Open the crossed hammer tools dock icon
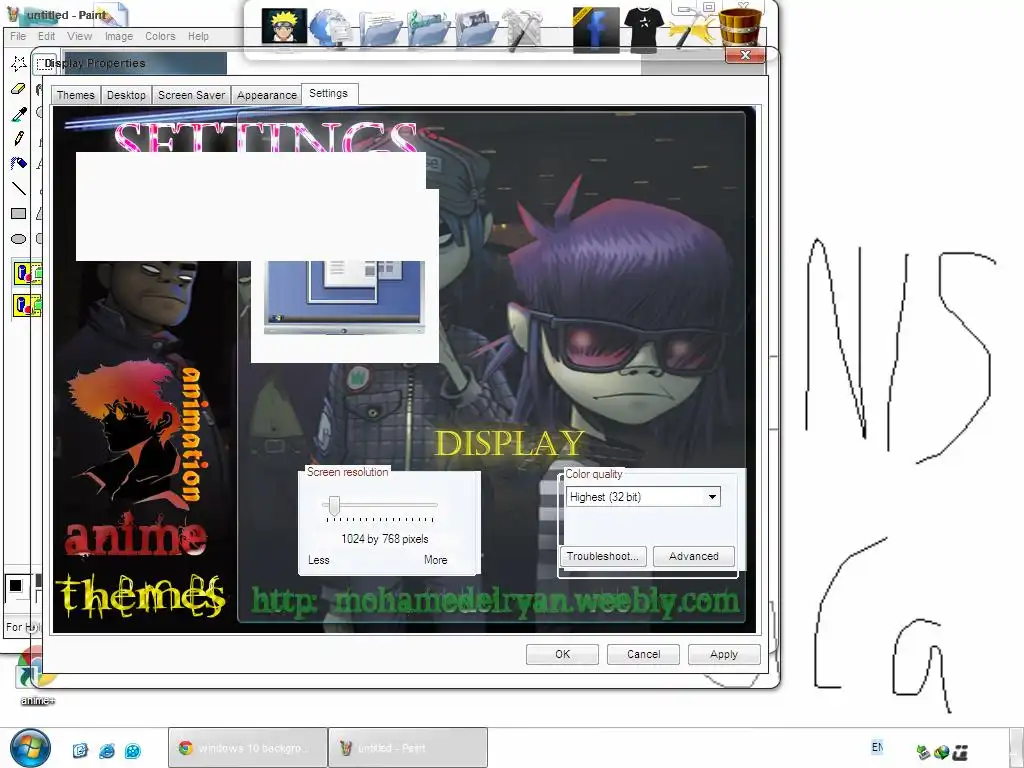Image resolution: width=1024 pixels, height=768 pixels. point(522,29)
